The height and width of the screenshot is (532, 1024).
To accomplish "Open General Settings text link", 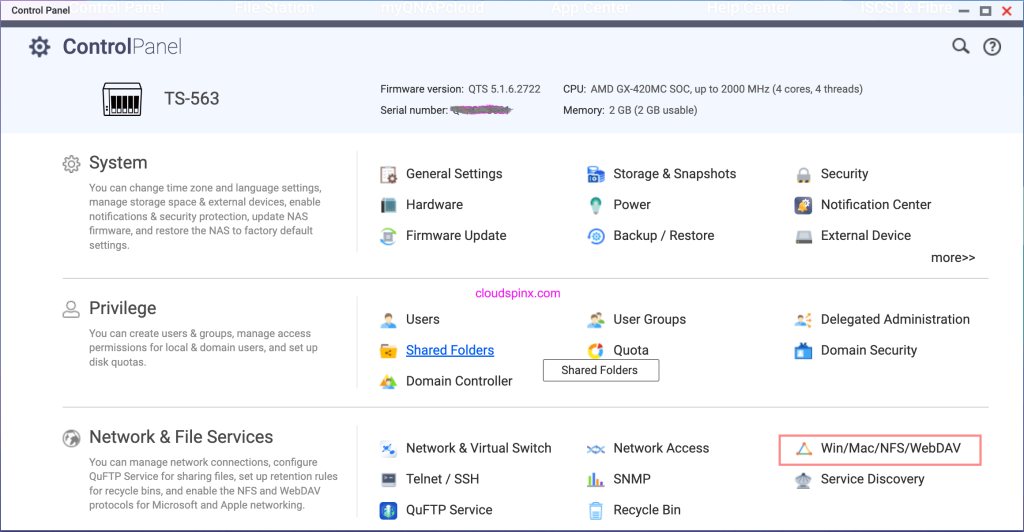I will (x=454, y=174).
